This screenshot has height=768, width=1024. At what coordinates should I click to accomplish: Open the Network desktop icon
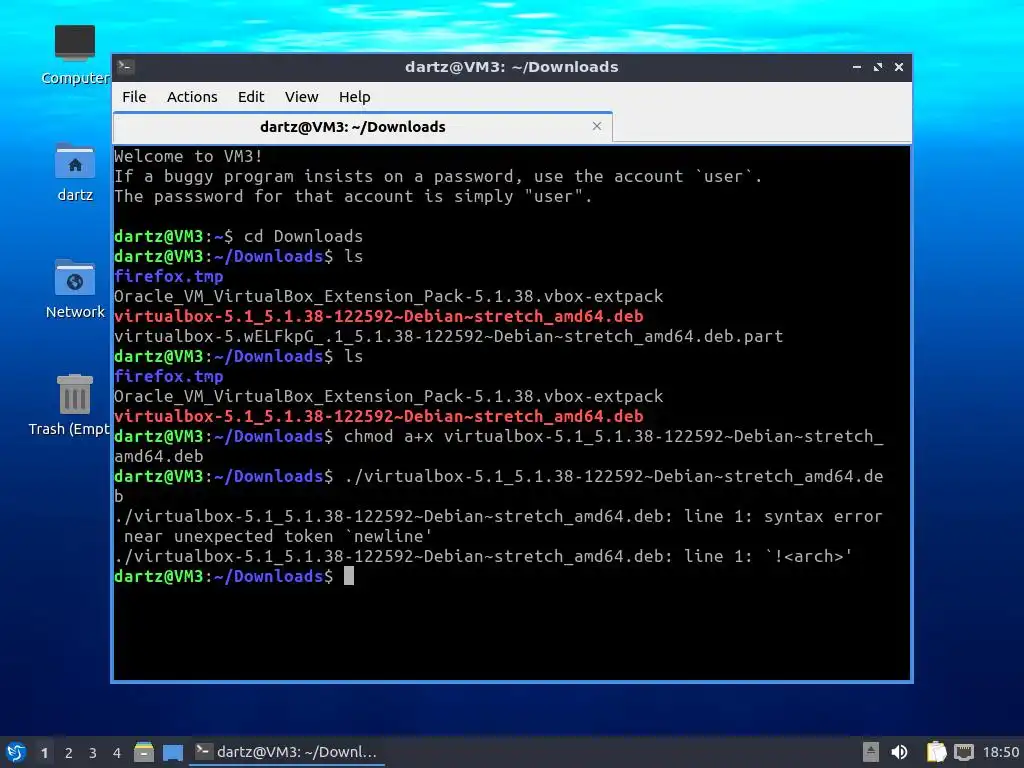pos(74,289)
